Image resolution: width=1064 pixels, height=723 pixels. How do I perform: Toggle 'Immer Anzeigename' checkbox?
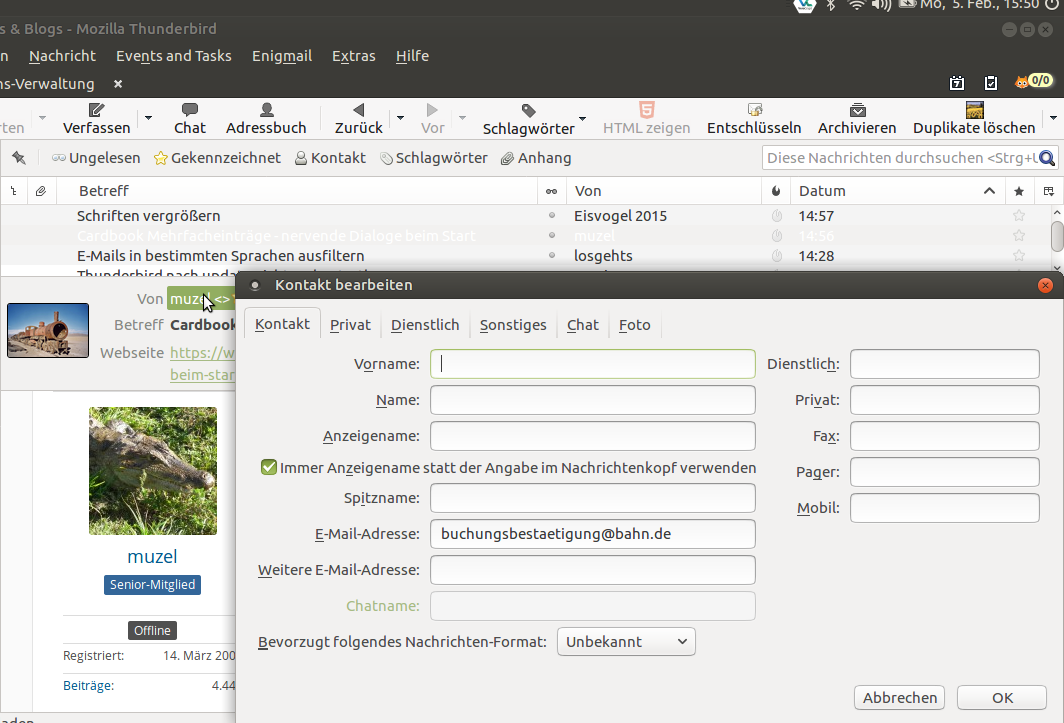[269, 467]
